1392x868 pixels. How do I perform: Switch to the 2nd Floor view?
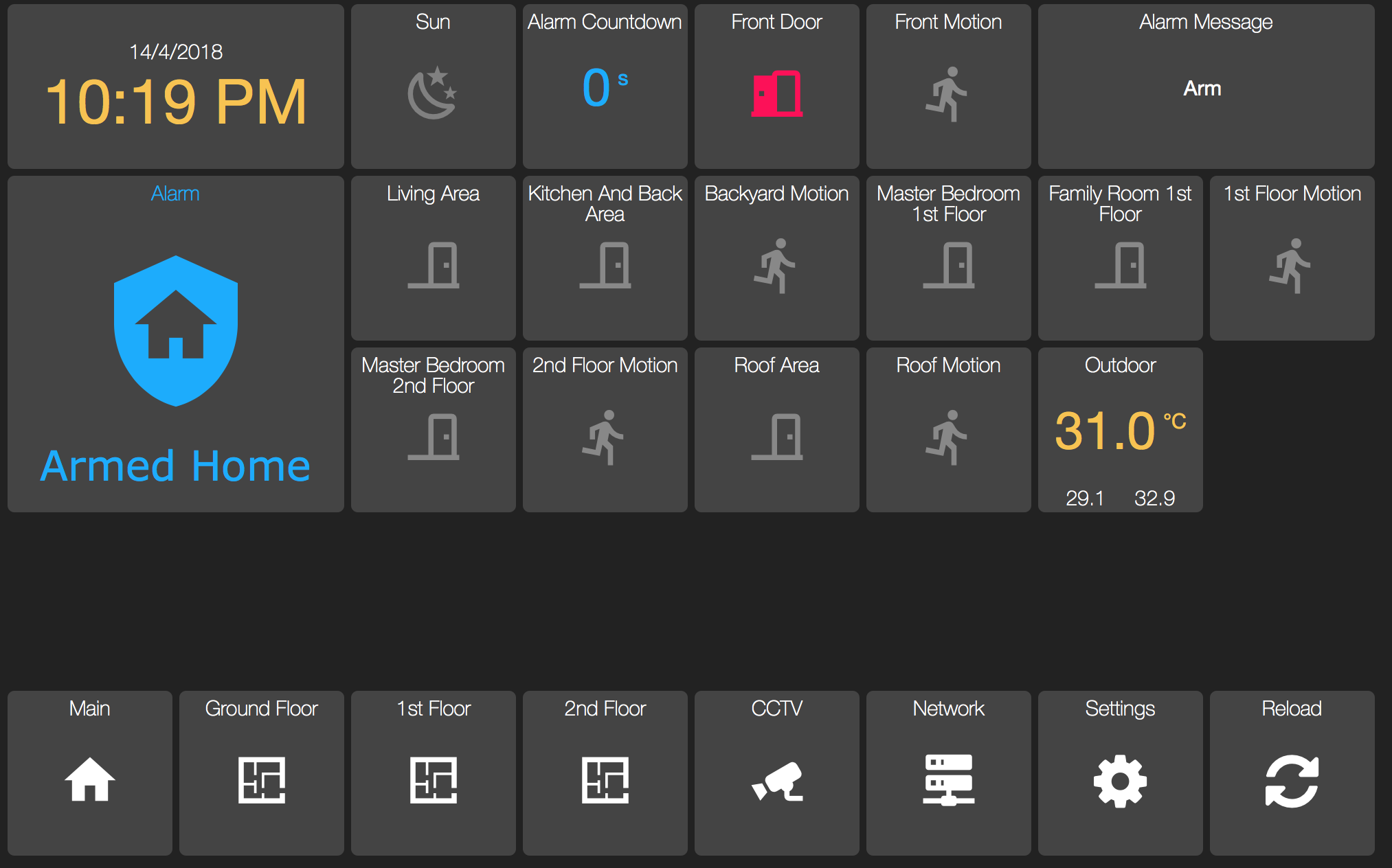pyautogui.click(x=605, y=780)
